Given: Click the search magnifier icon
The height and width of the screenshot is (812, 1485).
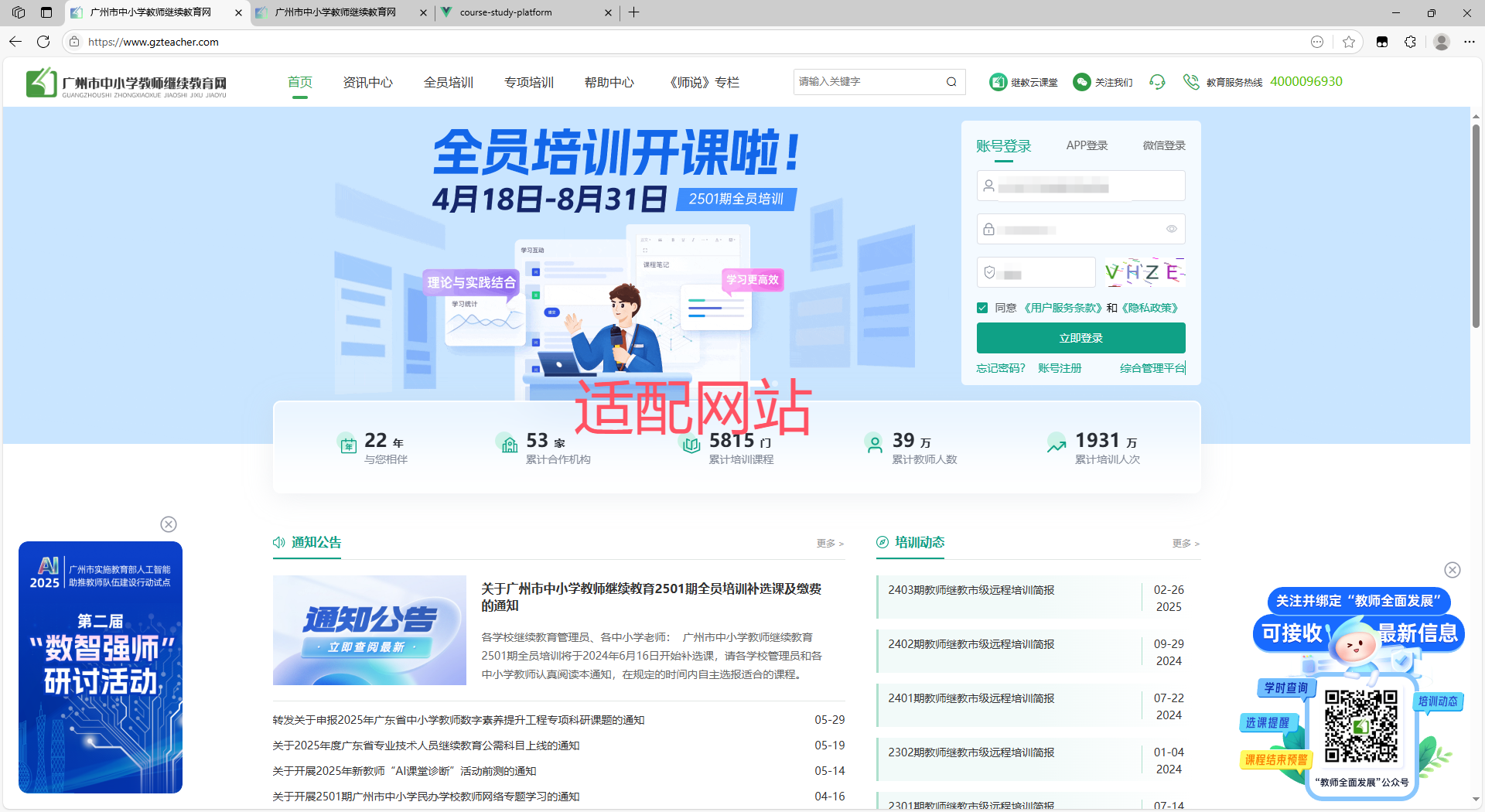Looking at the screenshot, I should [951, 82].
